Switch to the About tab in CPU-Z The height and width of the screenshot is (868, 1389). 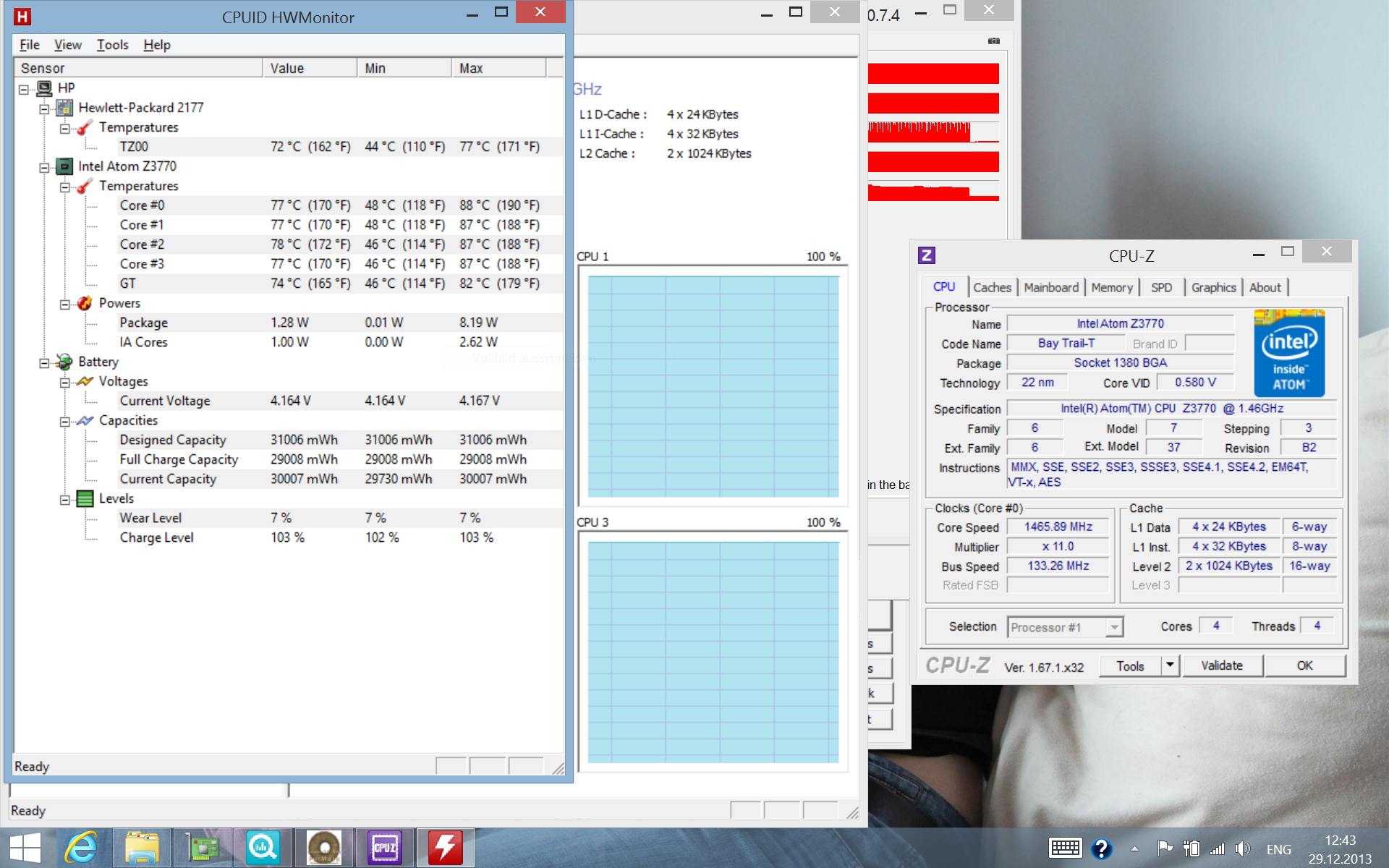[1265, 287]
